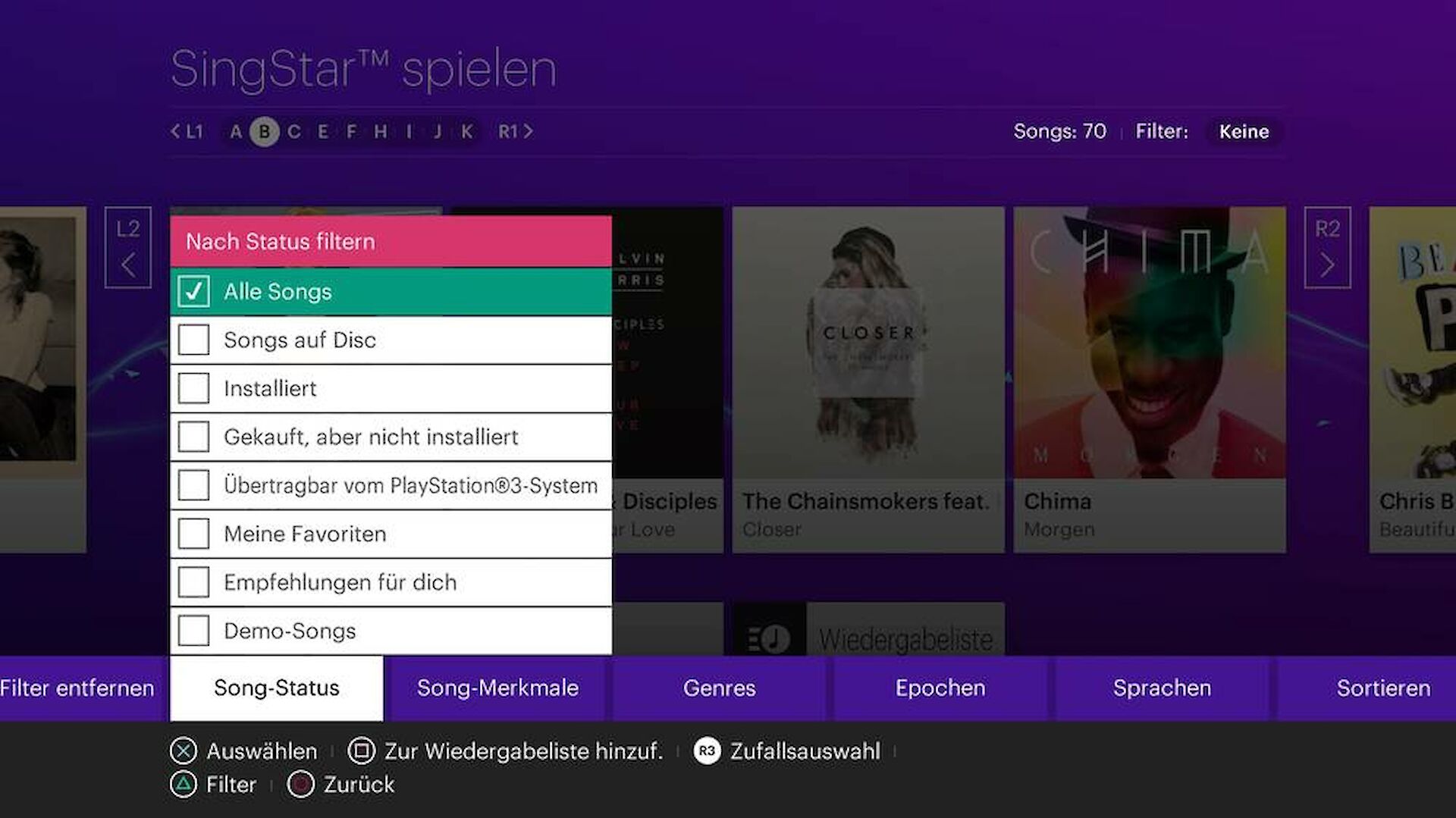Check the Demo-Songs checkbox
1456x818 pixels.
point(194,631)
